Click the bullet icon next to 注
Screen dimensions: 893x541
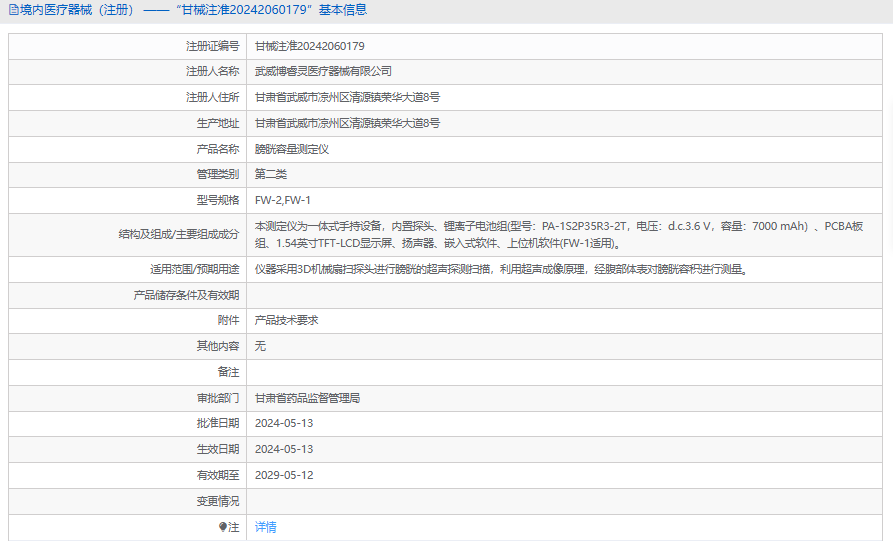pyautogui.click(x=223, y=527)
